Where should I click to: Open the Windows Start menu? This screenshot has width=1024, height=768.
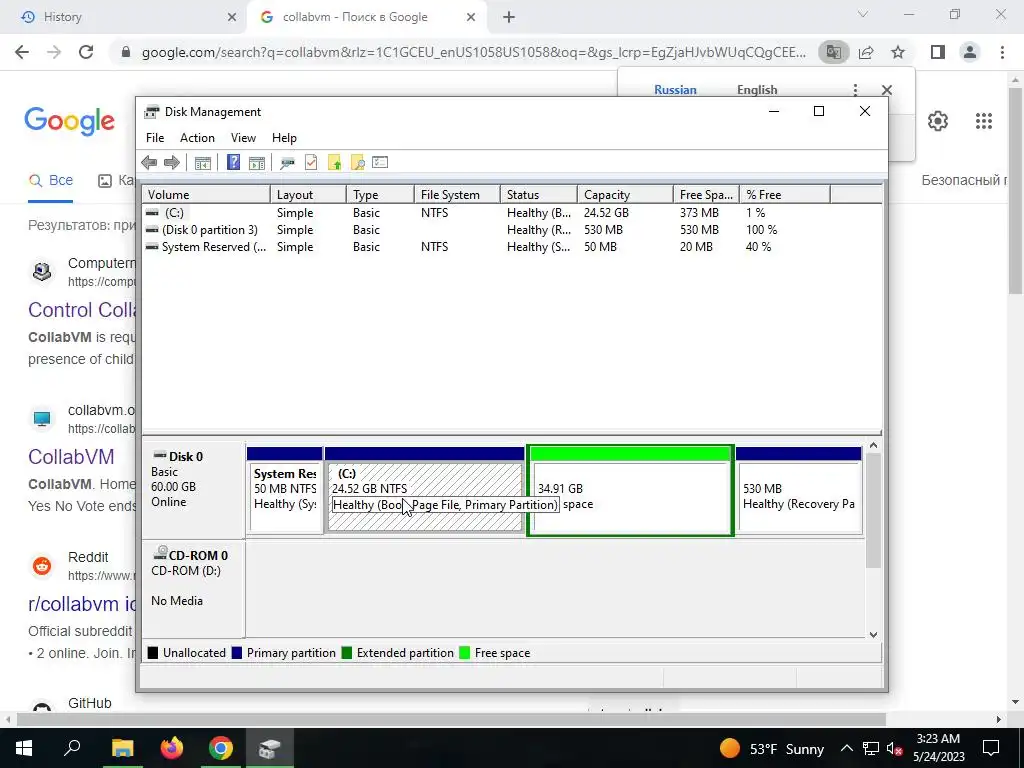coord(24,748)
